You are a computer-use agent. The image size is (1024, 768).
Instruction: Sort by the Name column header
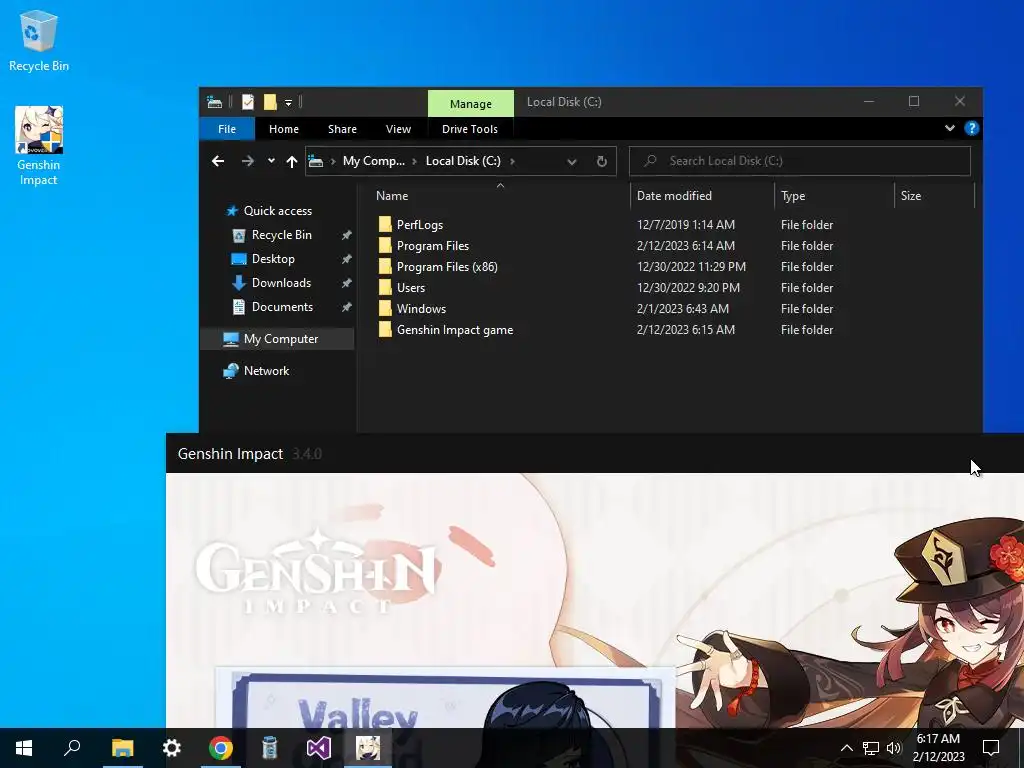pos(392,196)
